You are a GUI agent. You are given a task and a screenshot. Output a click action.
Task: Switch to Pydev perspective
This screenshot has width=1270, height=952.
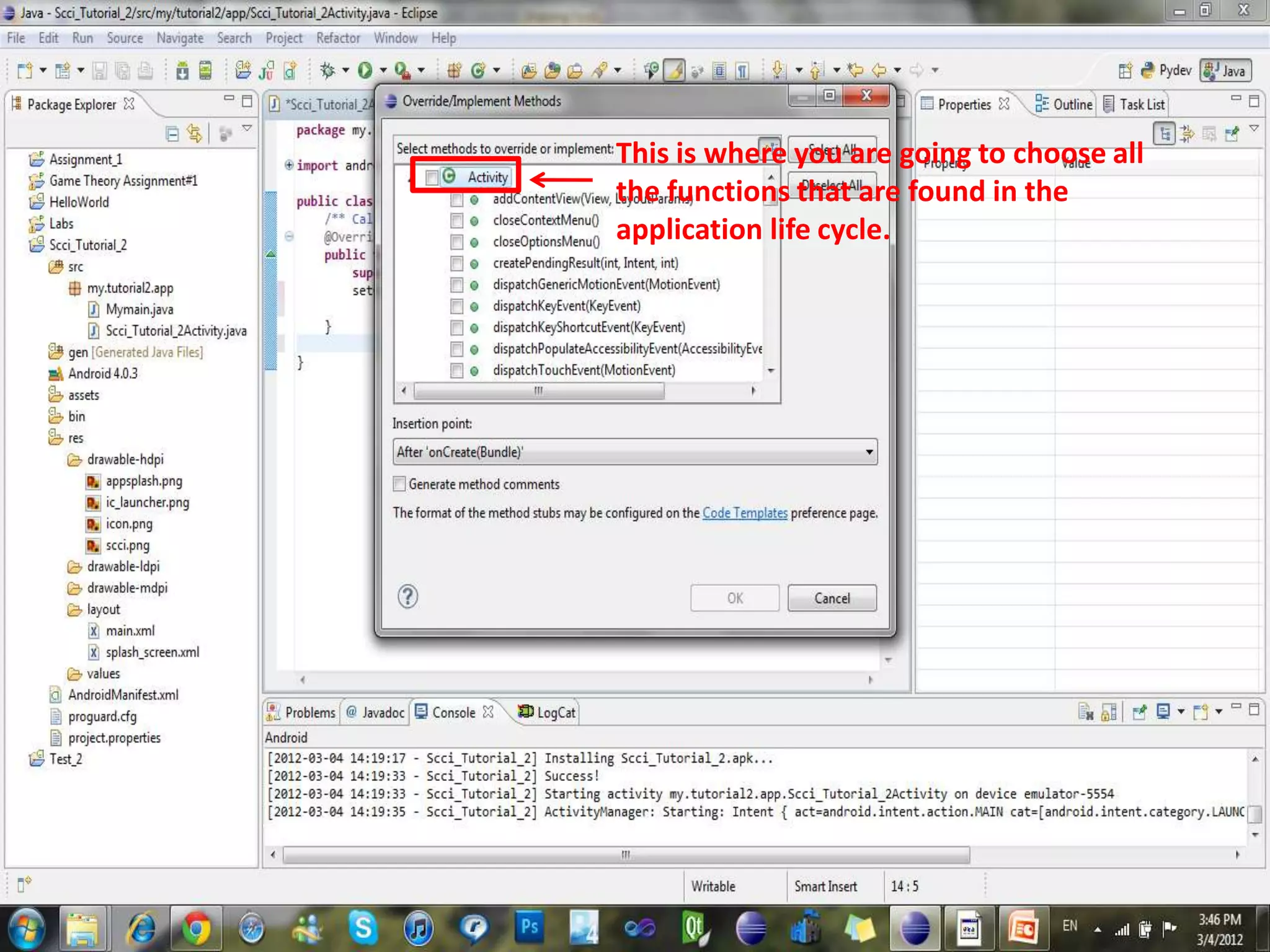click(1167, 71)
